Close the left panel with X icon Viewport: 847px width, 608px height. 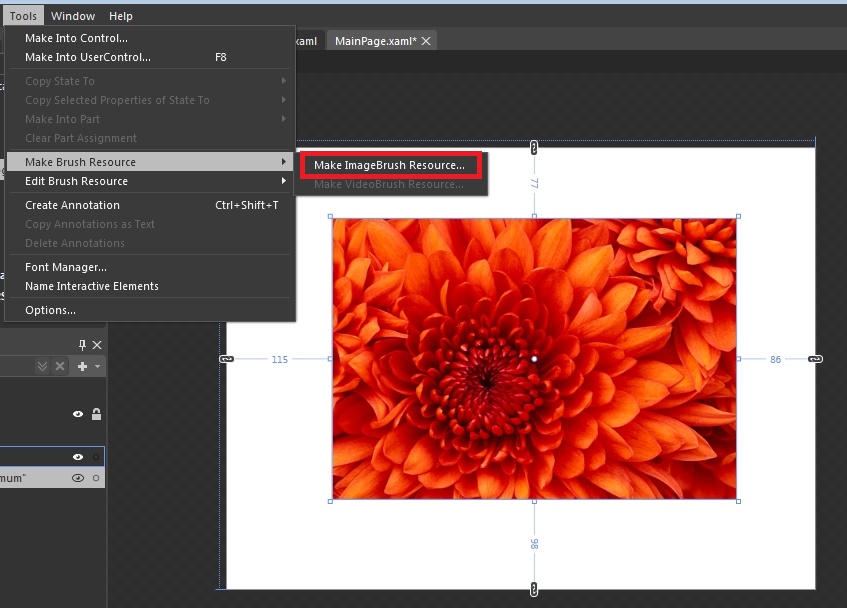pos(97,345)
